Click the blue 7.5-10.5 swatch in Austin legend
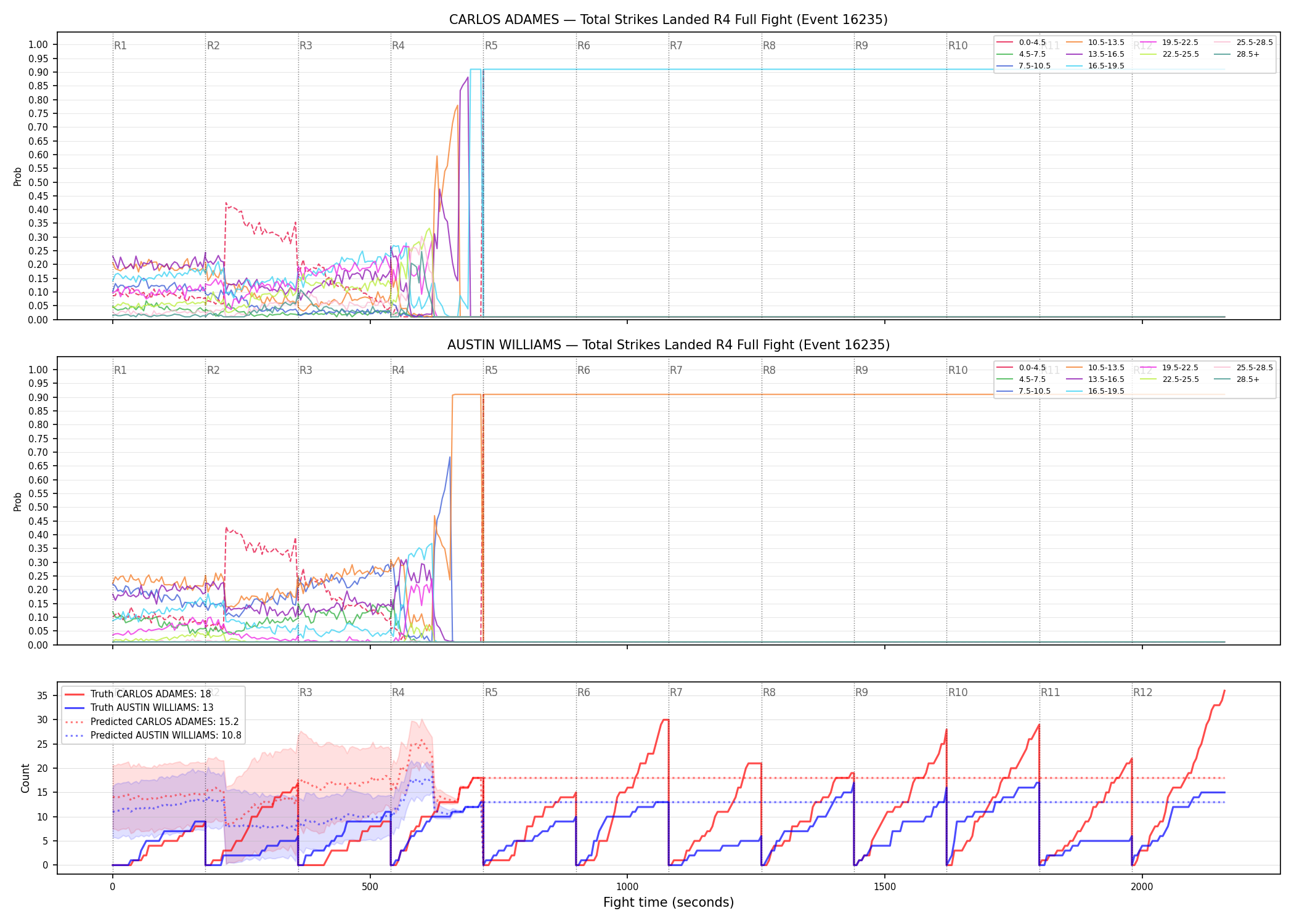The height and width of the screenshot is (924, 1294). [x=1005, y=391]
